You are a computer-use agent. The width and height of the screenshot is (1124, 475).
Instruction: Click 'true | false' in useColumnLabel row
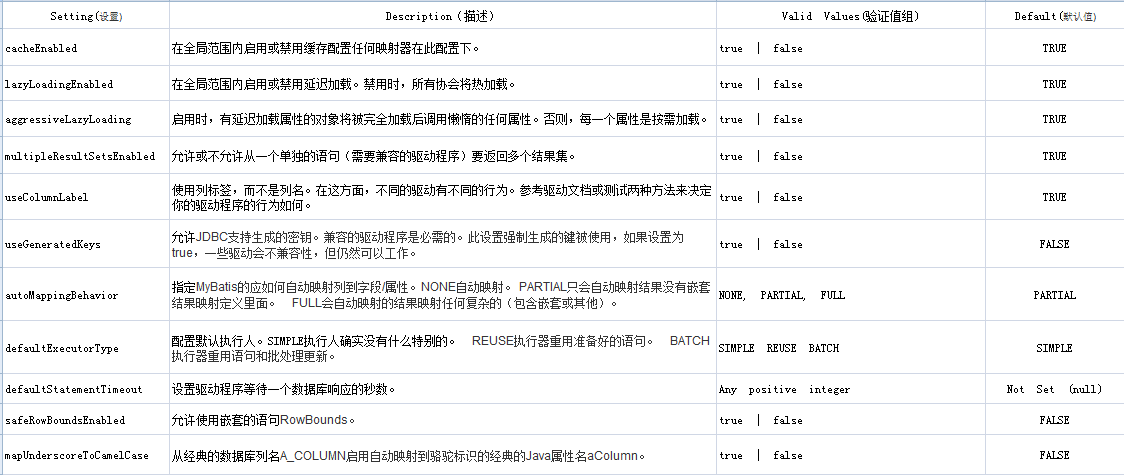(x=761, y=197)
